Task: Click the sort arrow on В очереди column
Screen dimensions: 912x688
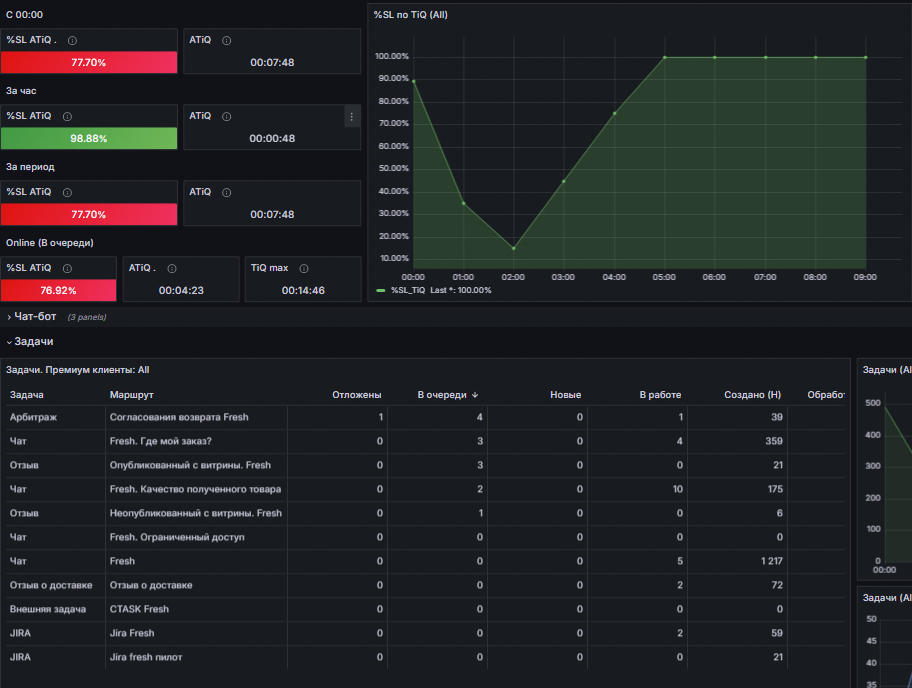Action: 475,395
